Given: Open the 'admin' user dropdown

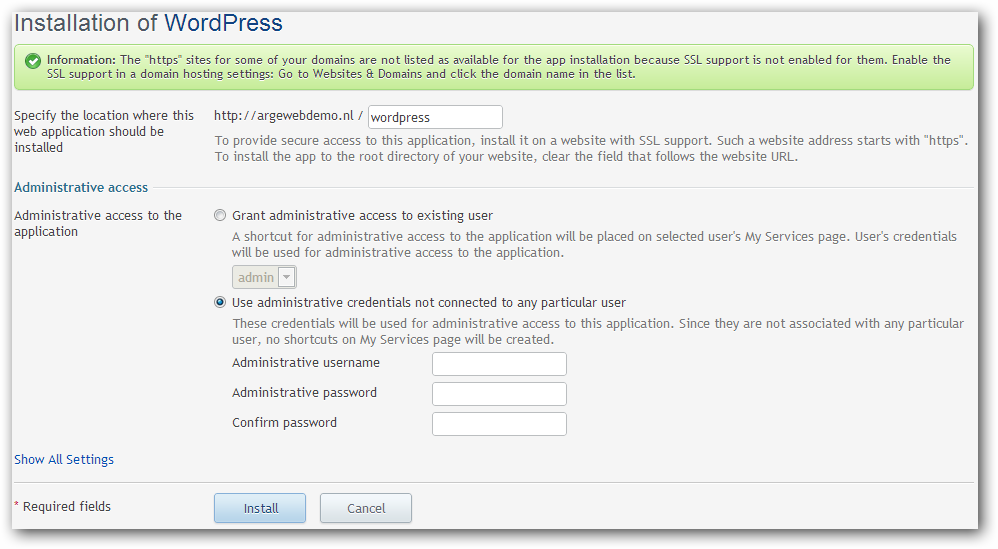Looking at the screenshot, I should click(x=264, y=277).
